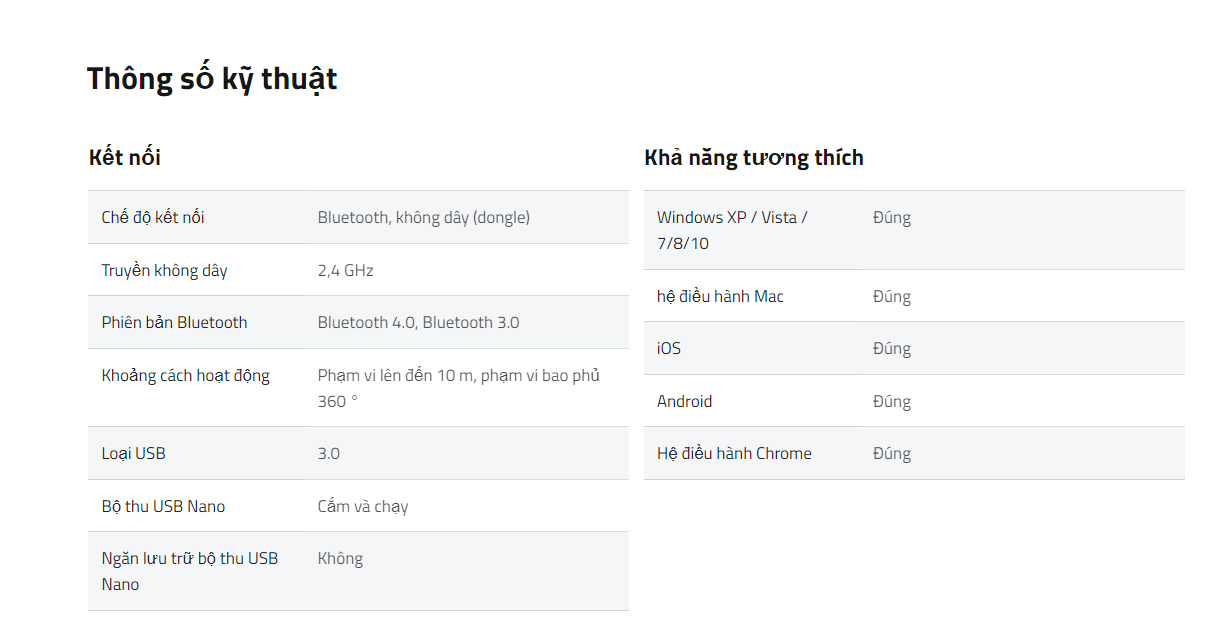Select the '2,4 GHz' value text
The width and height of the screenshot is (1230, 644).
tap(346, 270)
